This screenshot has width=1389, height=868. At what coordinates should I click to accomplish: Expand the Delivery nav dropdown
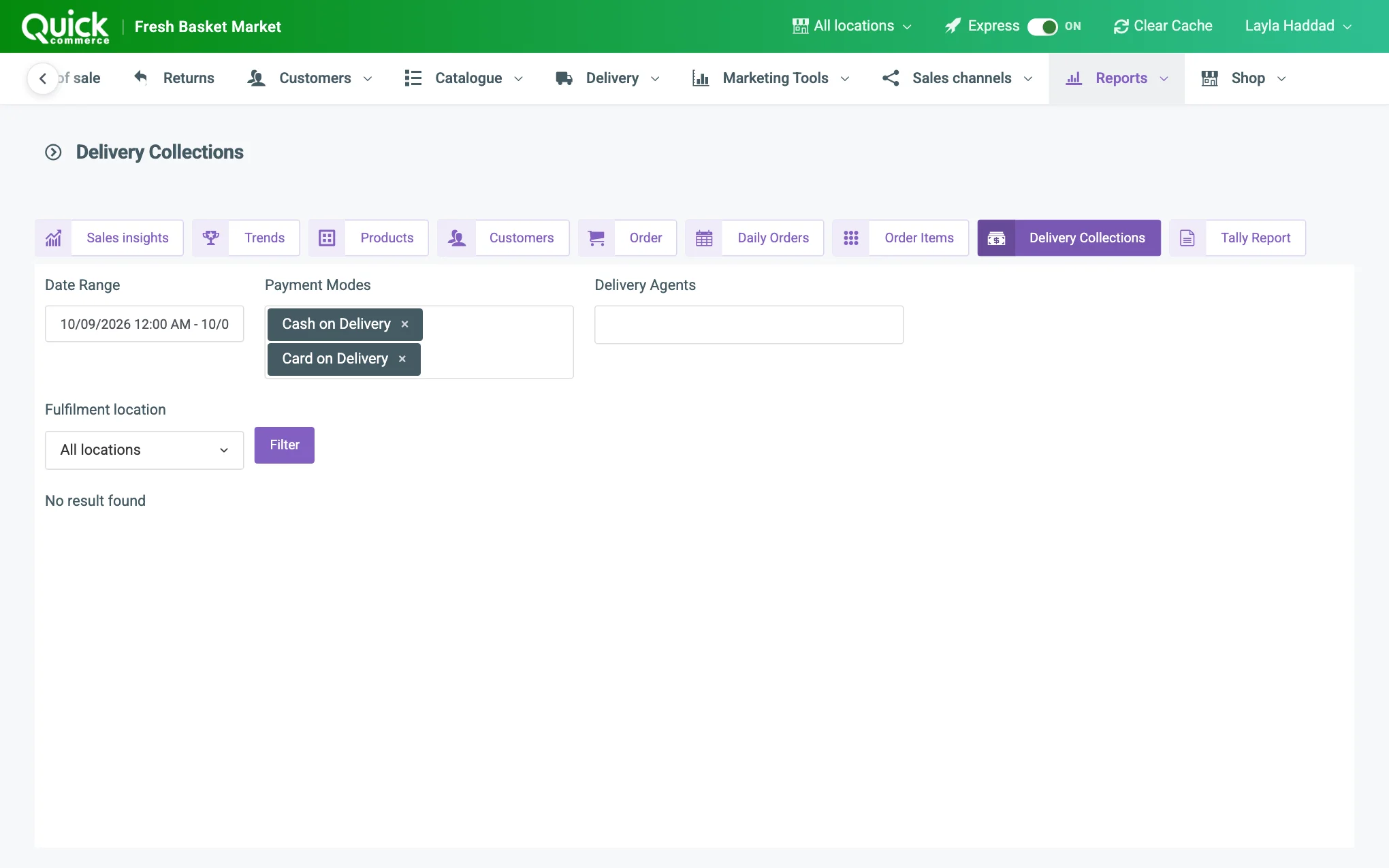click(x=655, y=79)
